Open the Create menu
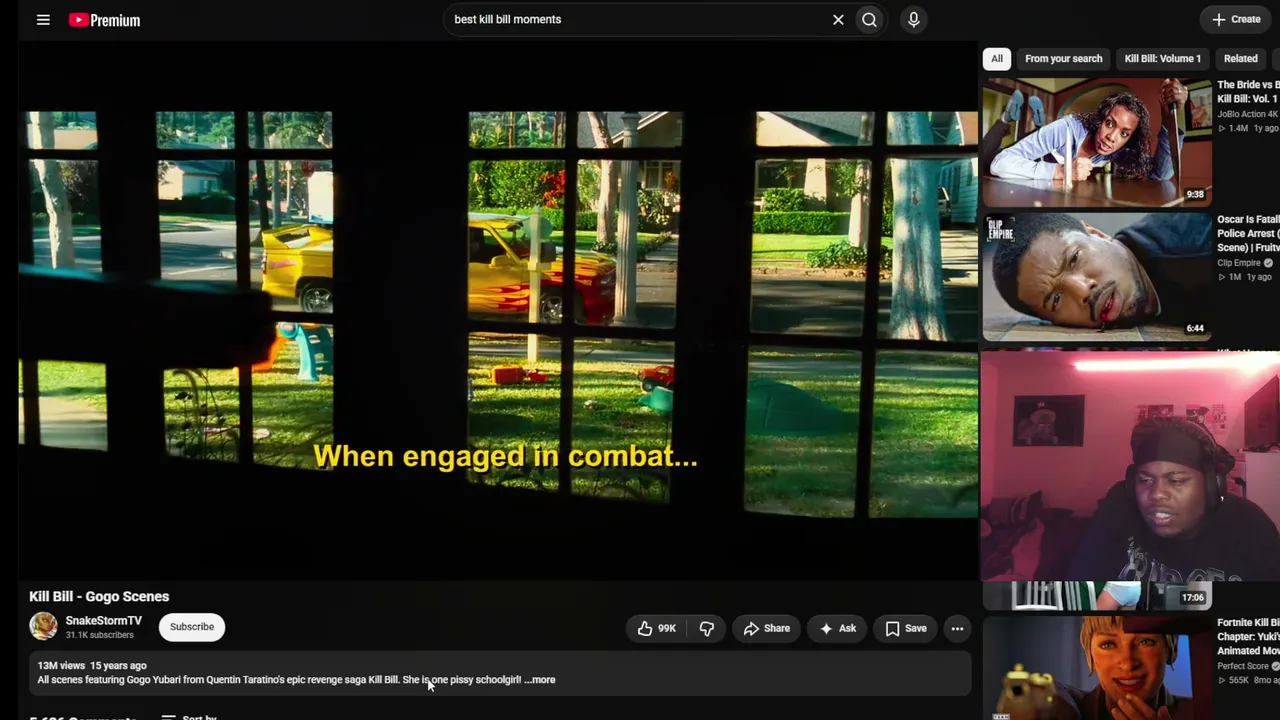Image resolution: width=1280 pixels, height=720 pixels. pyautogui.click(x=1236, y=19)
